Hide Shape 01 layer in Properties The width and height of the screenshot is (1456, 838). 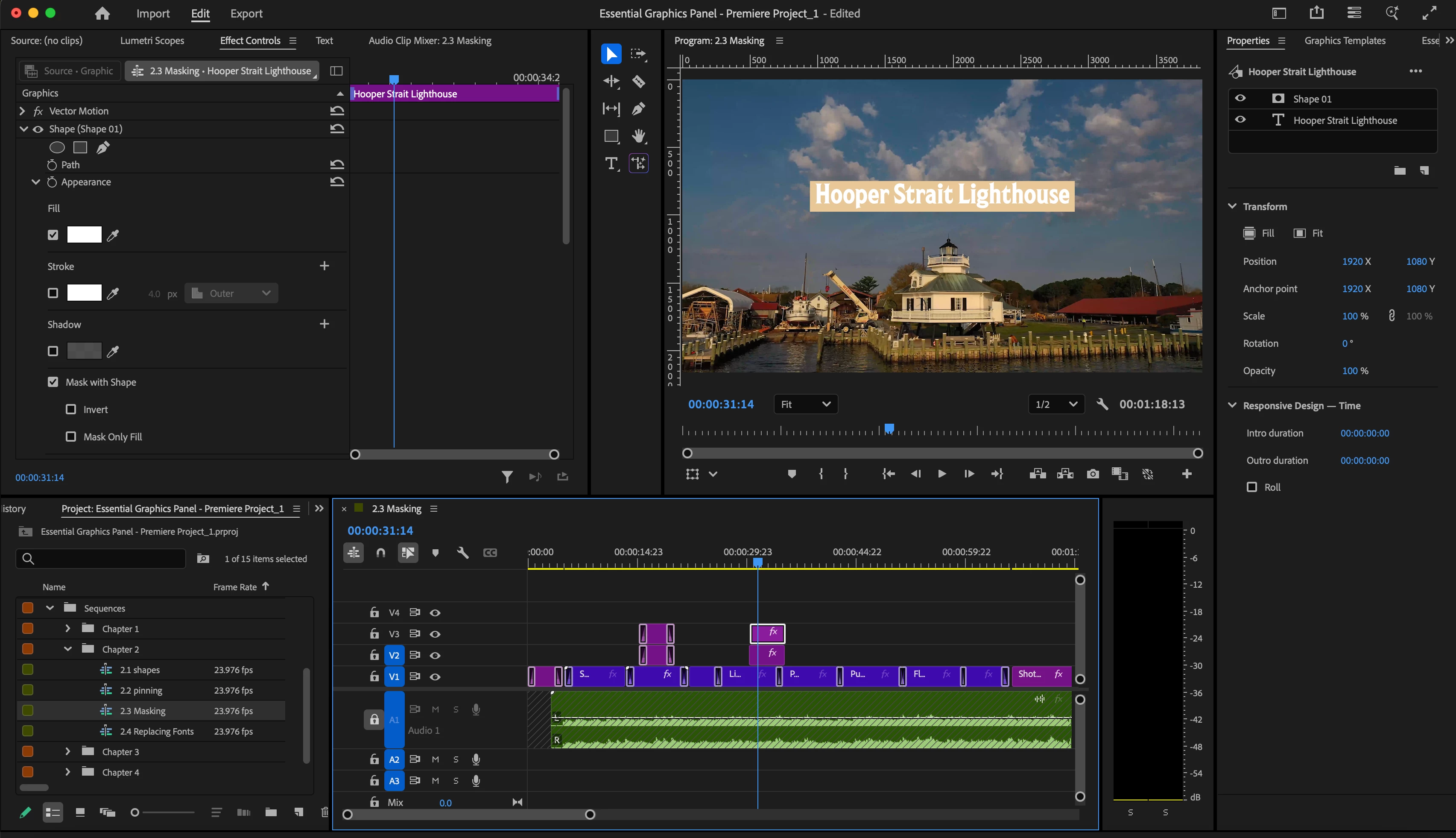tap(1240, 98)
